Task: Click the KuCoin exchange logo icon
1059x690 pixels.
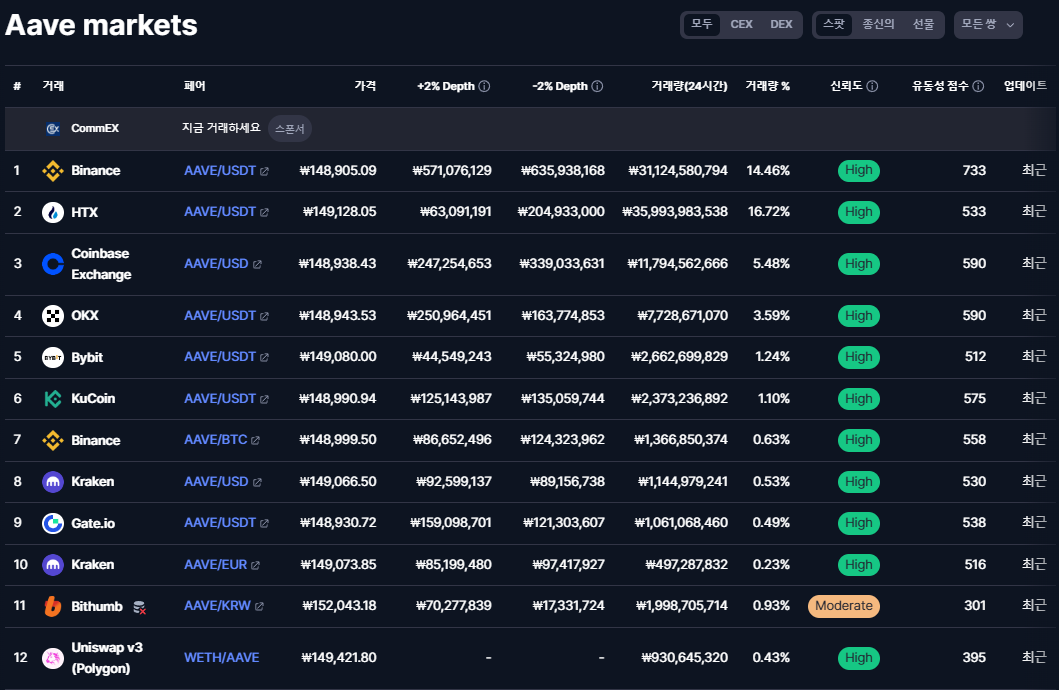Action: coord(53,399)
